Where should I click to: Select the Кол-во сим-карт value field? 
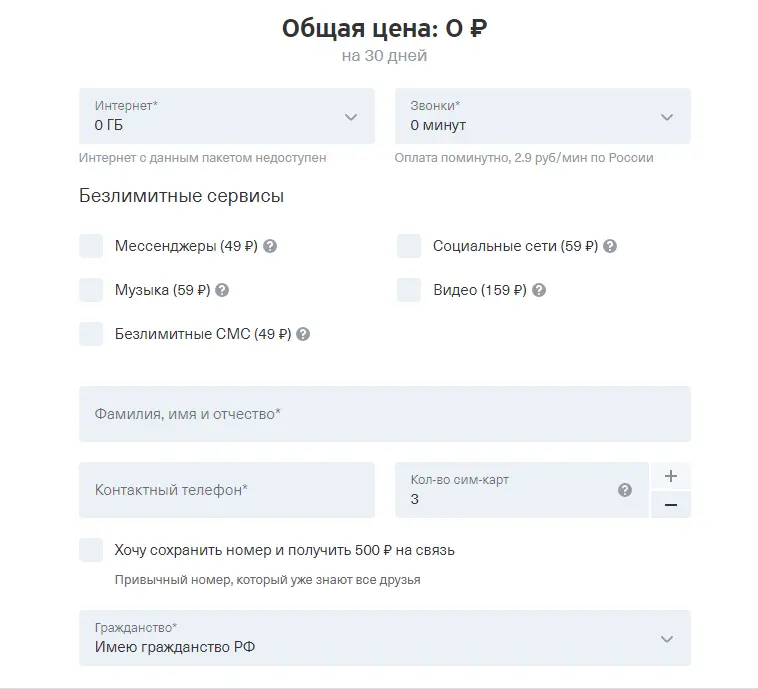click(522, 490)
